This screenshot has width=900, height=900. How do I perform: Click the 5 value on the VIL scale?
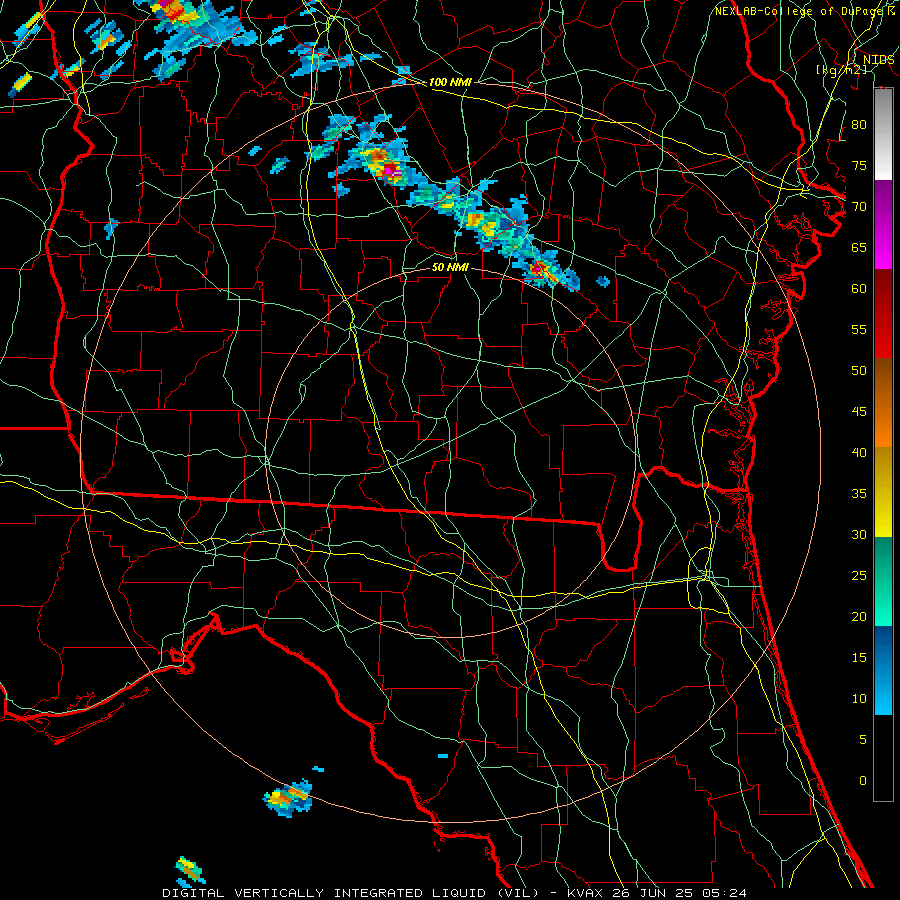coord(863,739)
